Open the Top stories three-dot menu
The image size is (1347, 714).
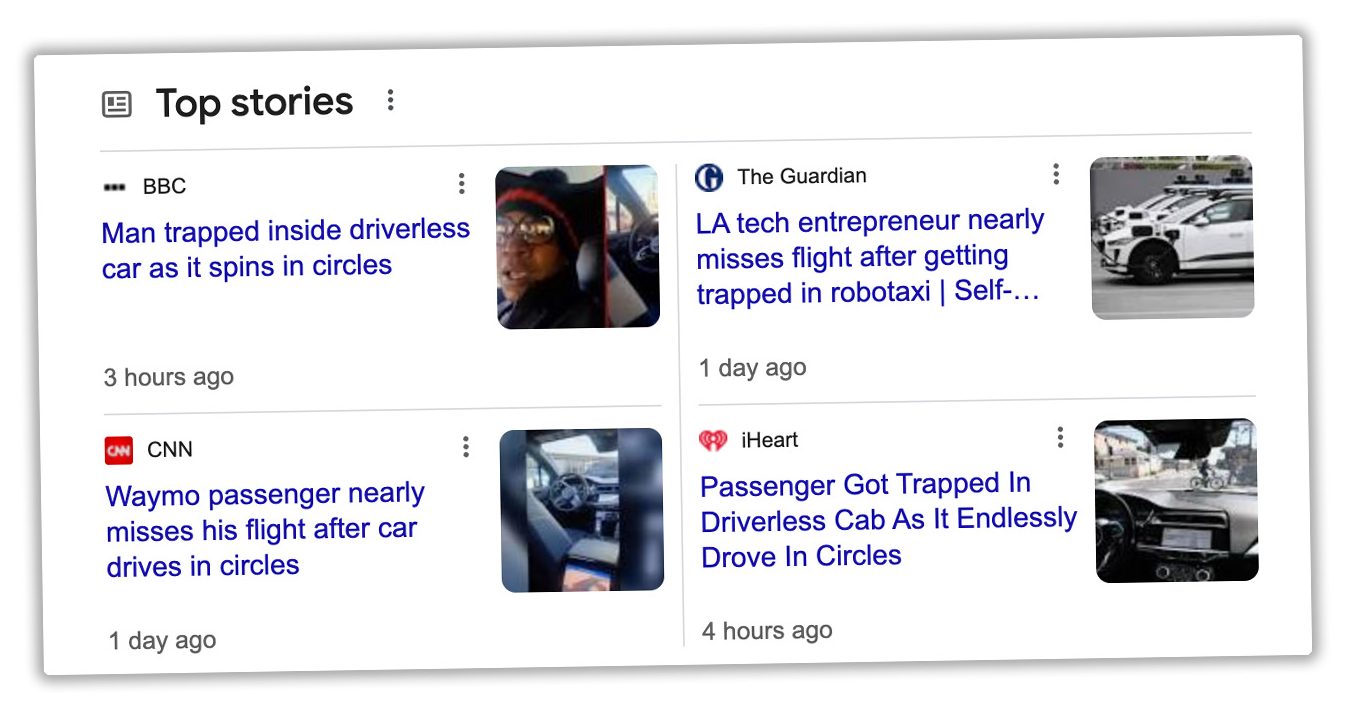(x=390, y=100)
